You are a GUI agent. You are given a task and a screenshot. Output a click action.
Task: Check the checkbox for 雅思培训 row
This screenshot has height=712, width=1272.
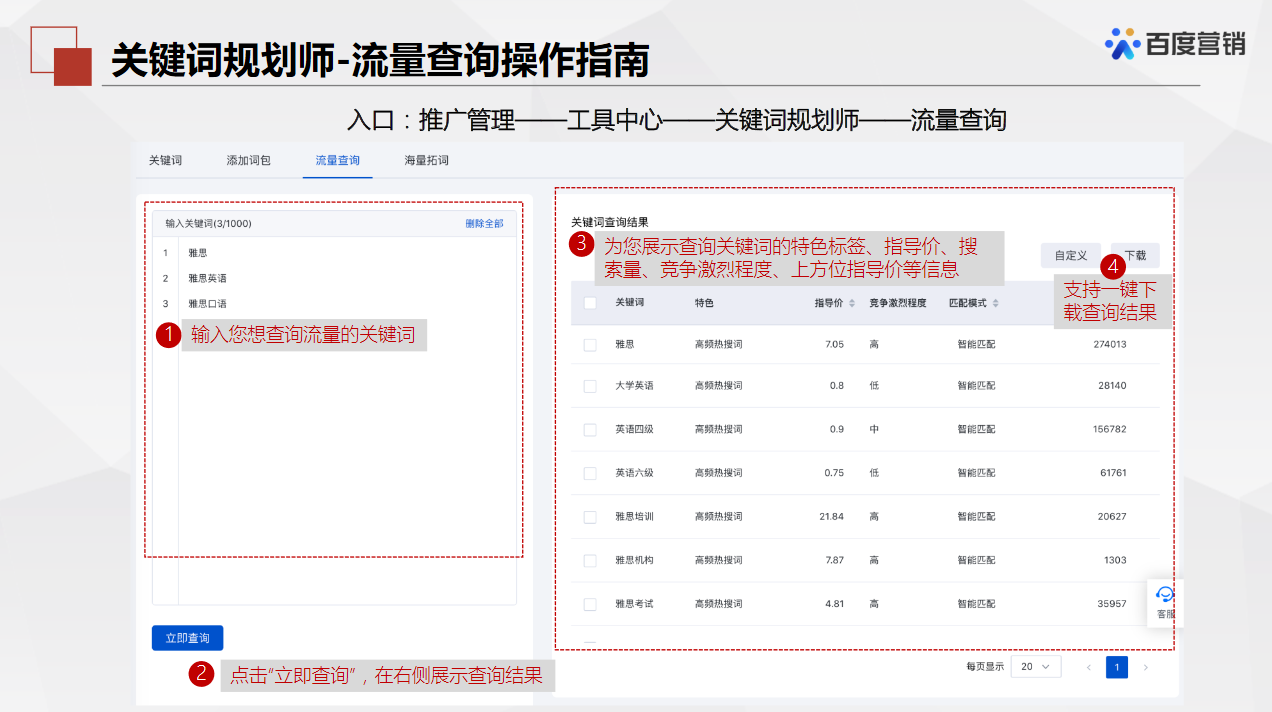[x=589, y=516]
